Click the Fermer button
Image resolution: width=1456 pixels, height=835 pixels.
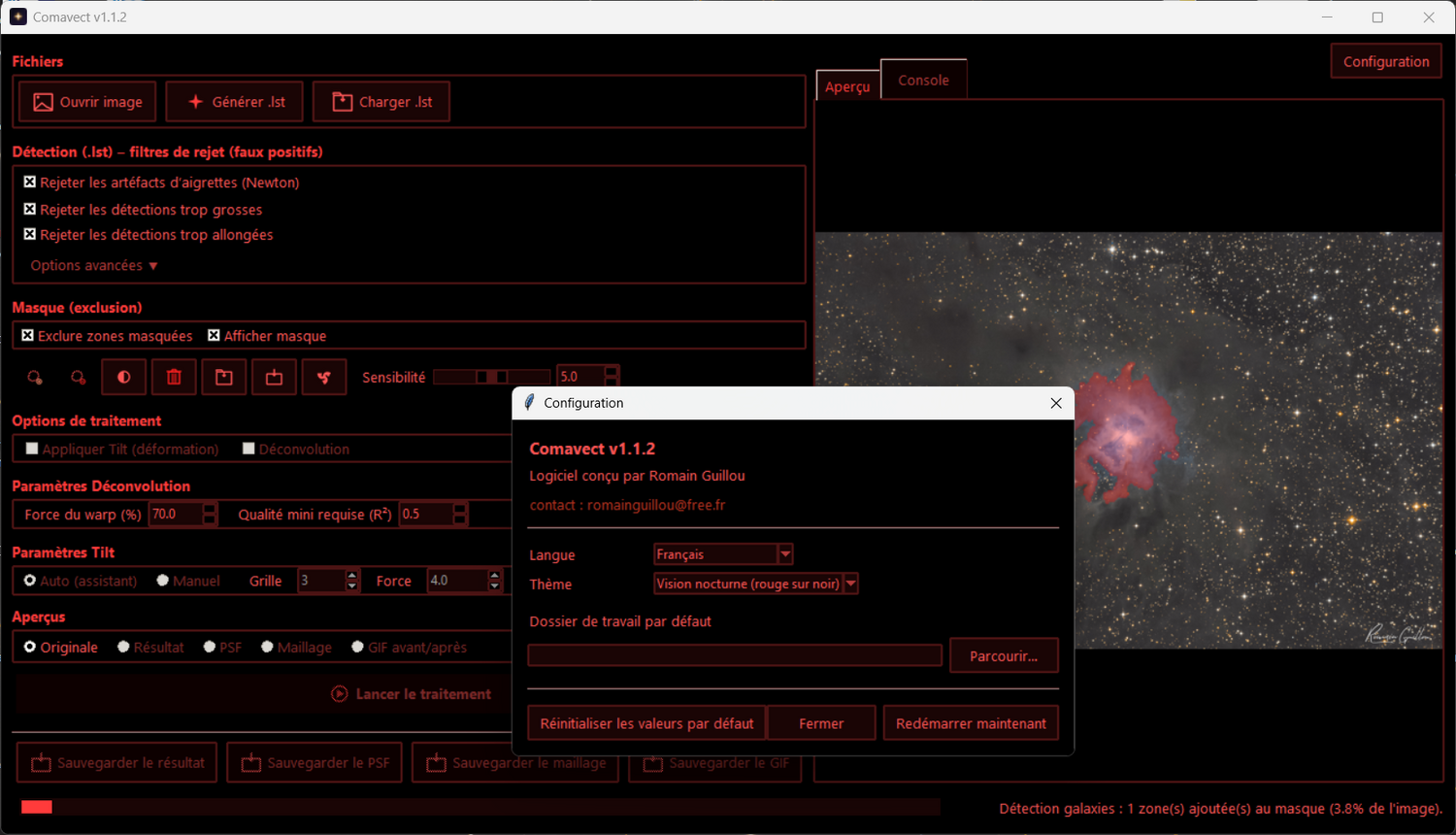click(x=821, y=723)
